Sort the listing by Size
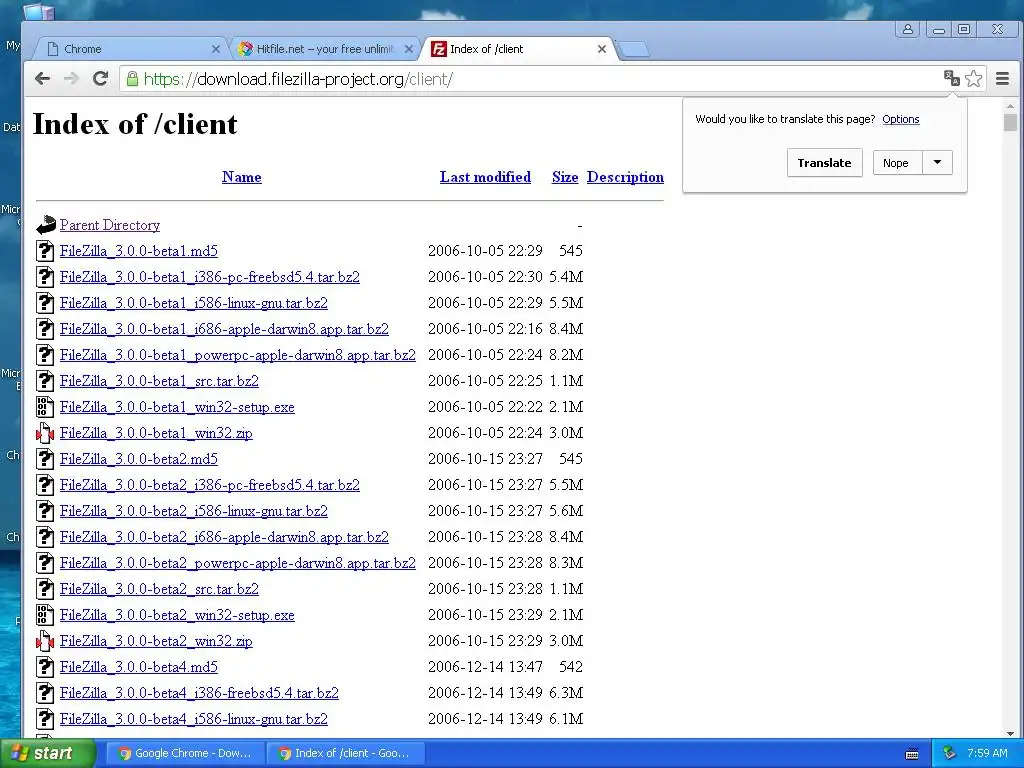The height and width of the screenshot is (768, 1024). pos(565,177)
